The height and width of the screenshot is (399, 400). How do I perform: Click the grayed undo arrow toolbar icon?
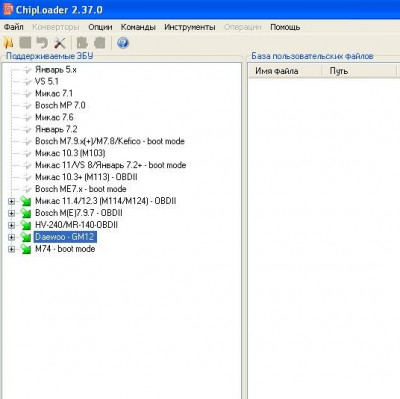tap(42, 43)
